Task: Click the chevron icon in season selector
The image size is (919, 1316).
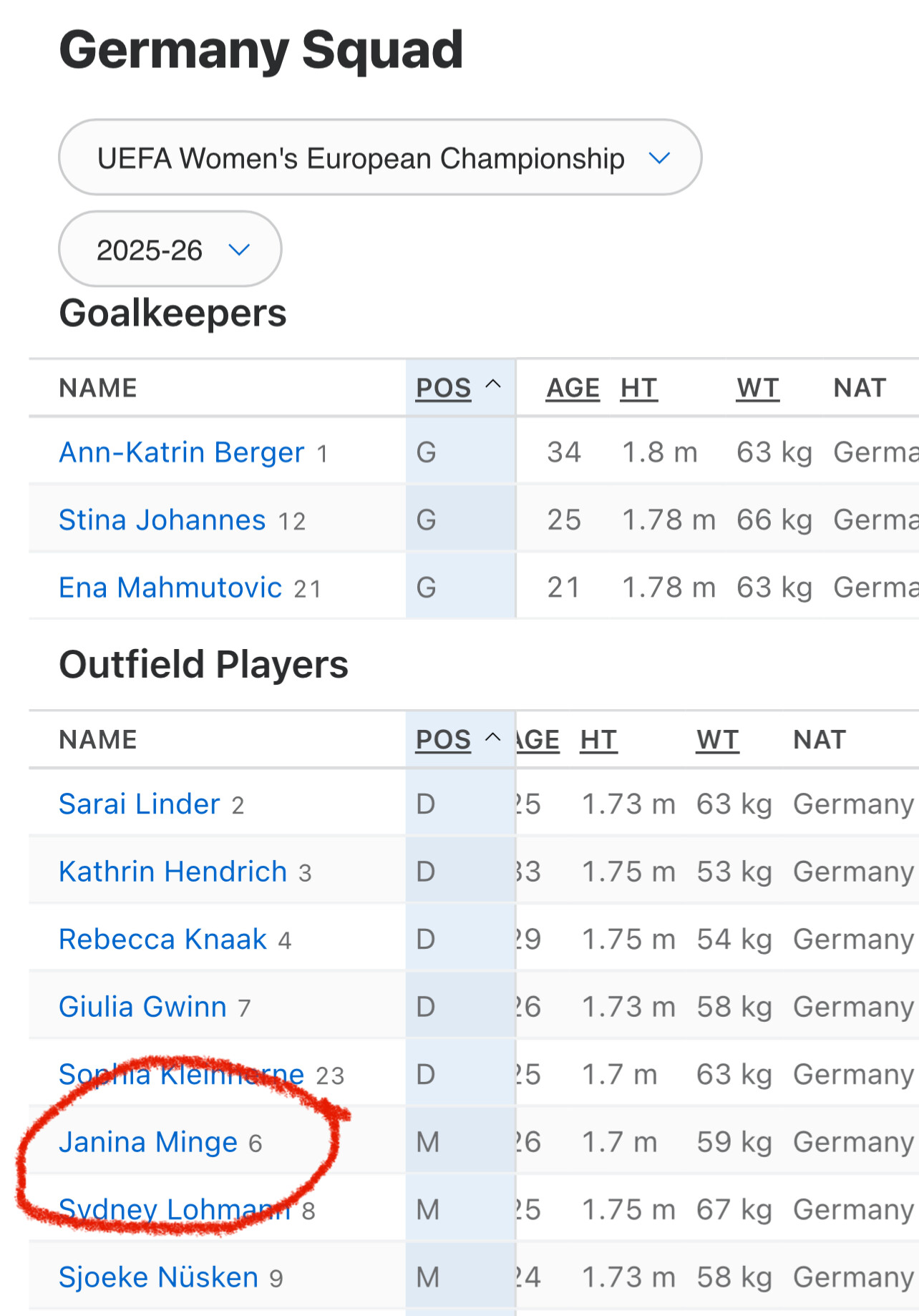Action: [x=239, y=250]
